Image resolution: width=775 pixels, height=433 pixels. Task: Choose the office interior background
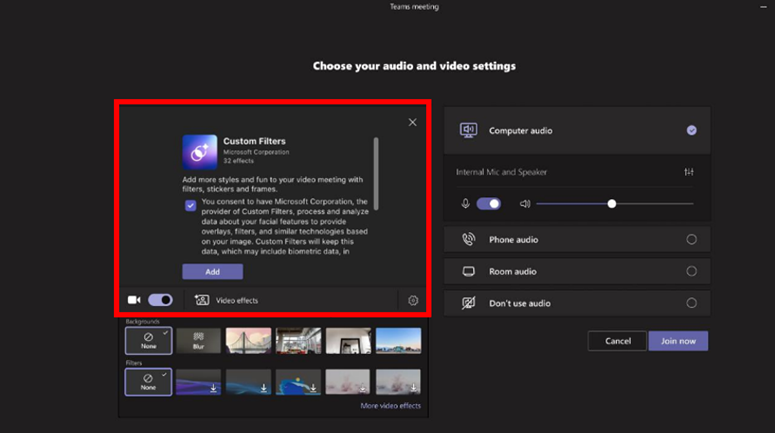click(x=298, y=341)
